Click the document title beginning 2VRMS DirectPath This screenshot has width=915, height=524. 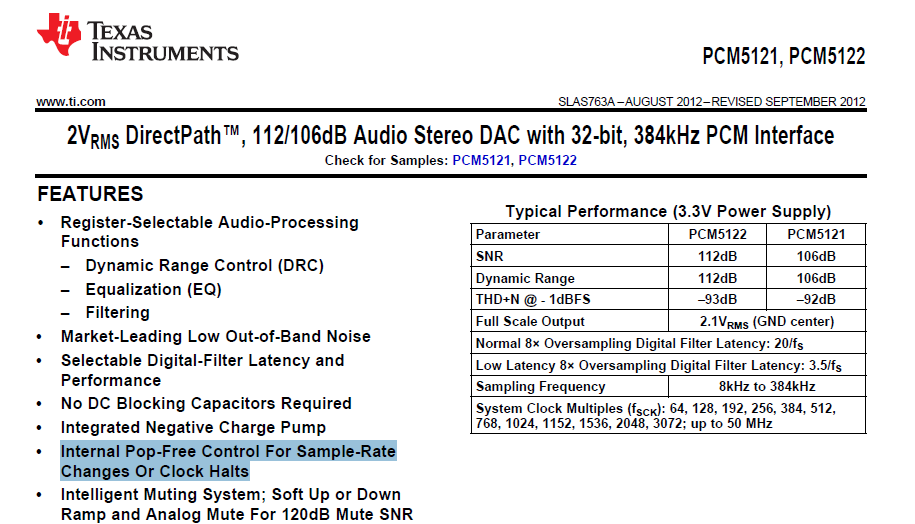click(x=450, y=136)
